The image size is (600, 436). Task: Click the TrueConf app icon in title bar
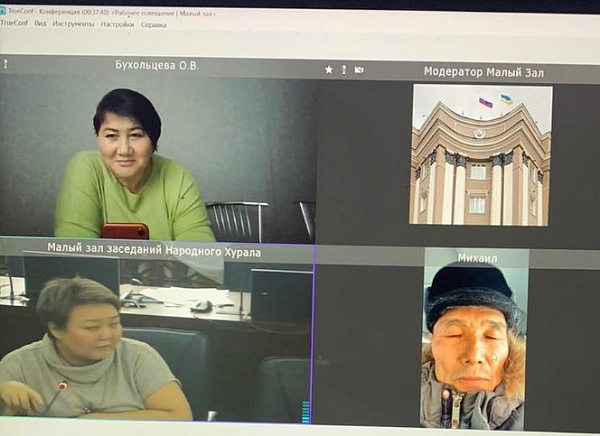(4, 7)
